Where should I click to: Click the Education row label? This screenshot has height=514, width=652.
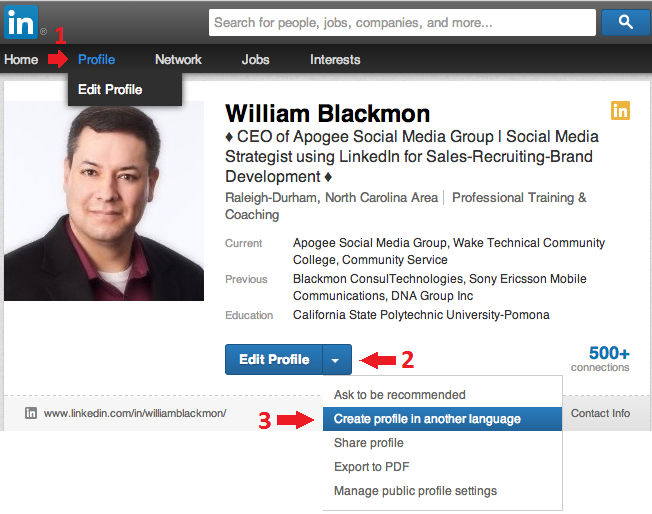click(249, 315)
